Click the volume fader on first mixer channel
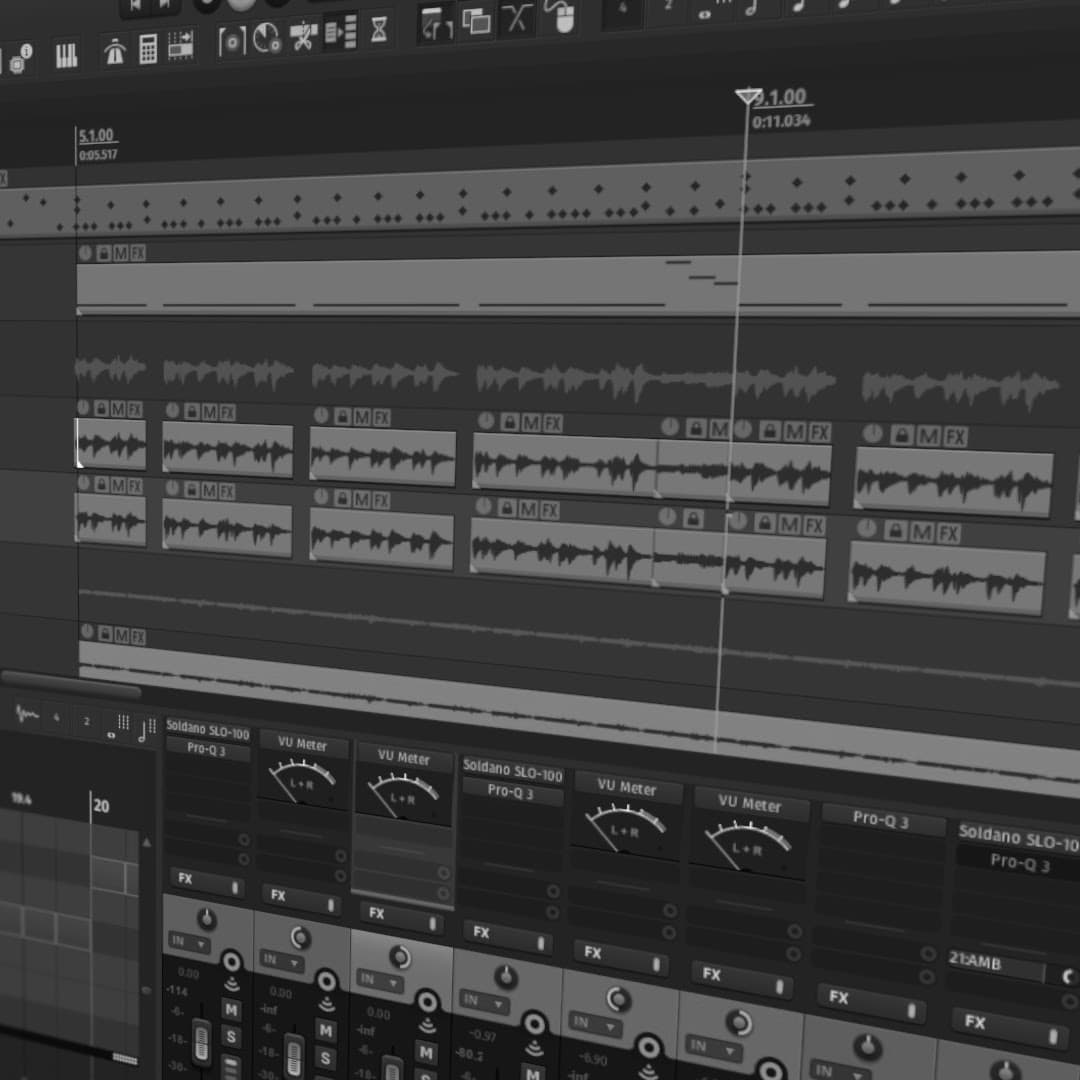 click(201, 1040)
